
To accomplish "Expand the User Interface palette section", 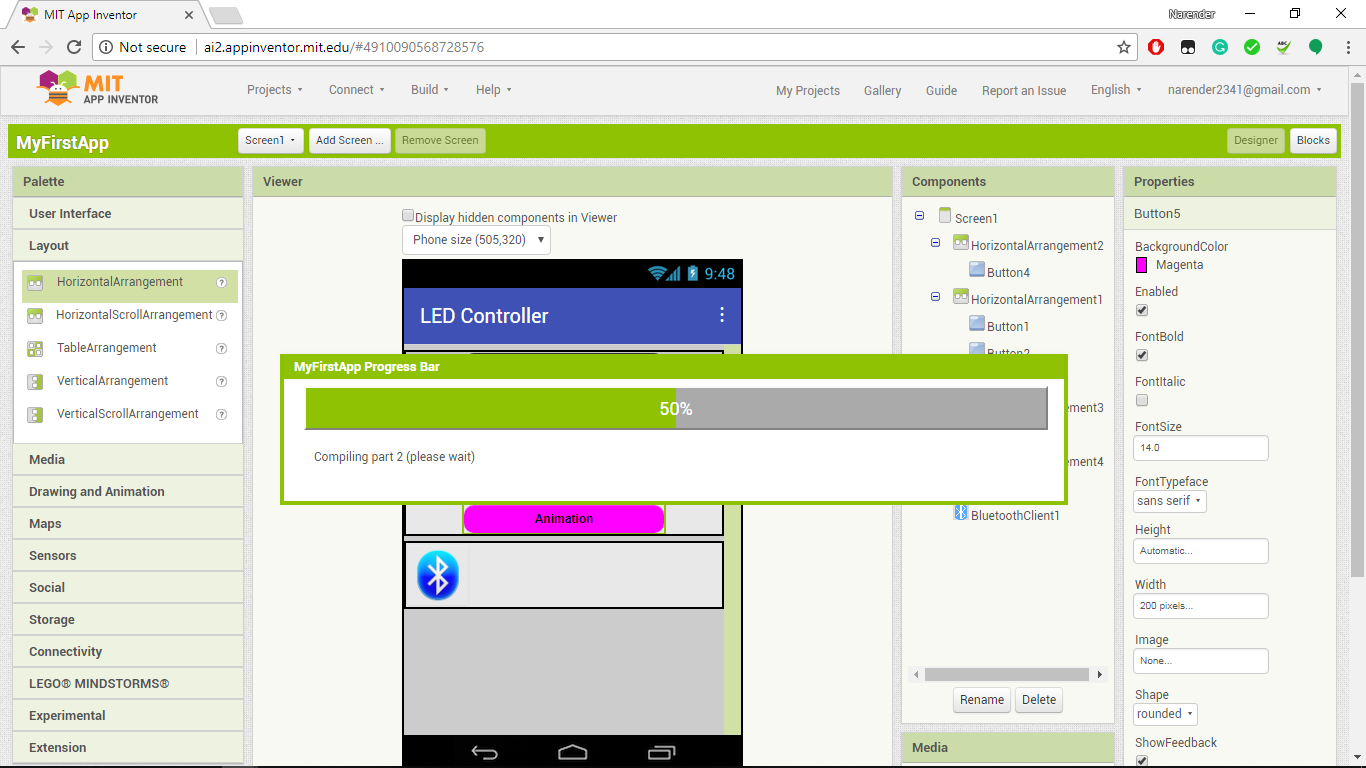I will point(128,214).
